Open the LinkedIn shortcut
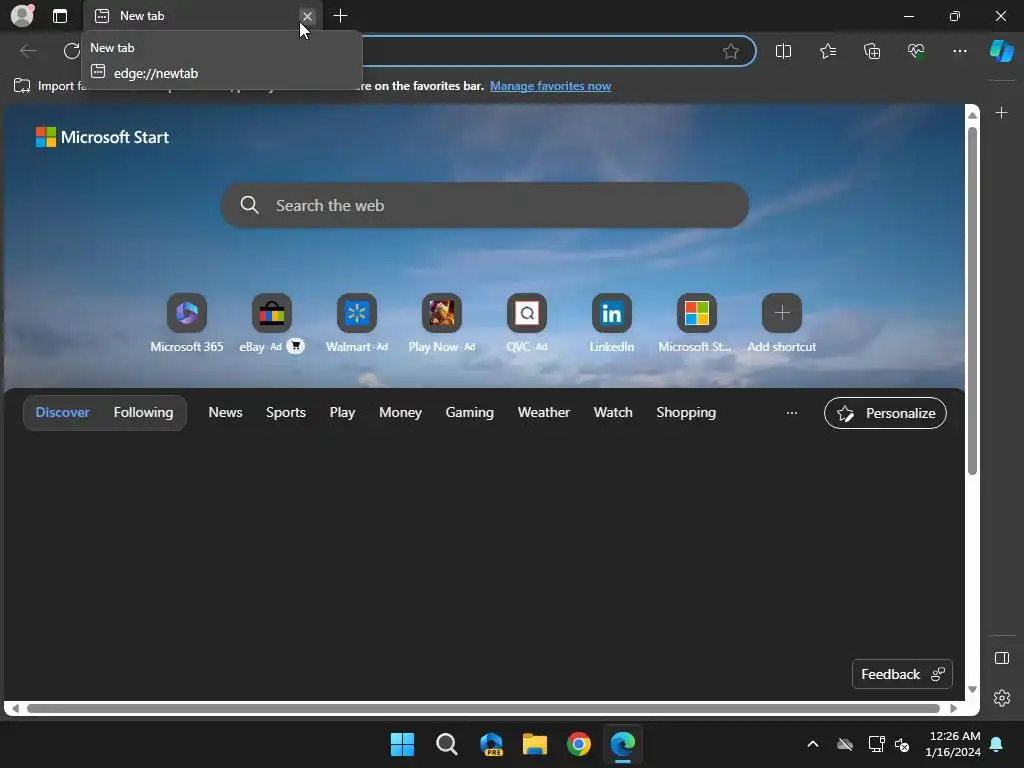The height and width of the screenshot is (768, 1024). [611, 323]
